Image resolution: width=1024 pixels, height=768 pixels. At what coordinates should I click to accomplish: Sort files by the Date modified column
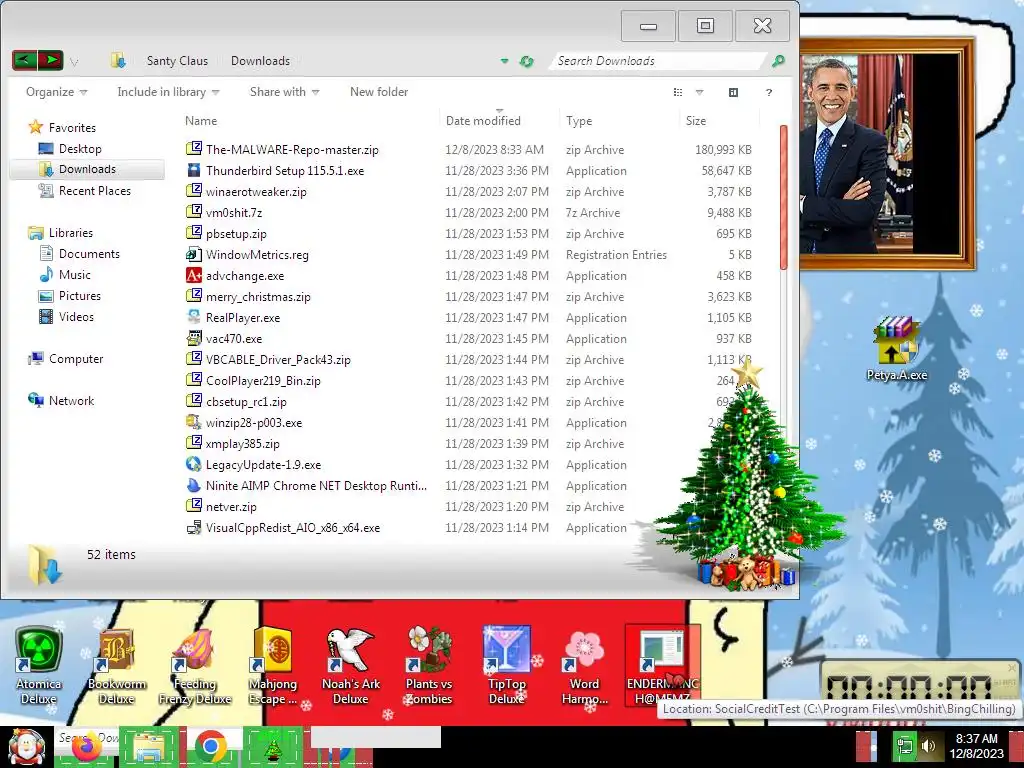tap(483, 121)
